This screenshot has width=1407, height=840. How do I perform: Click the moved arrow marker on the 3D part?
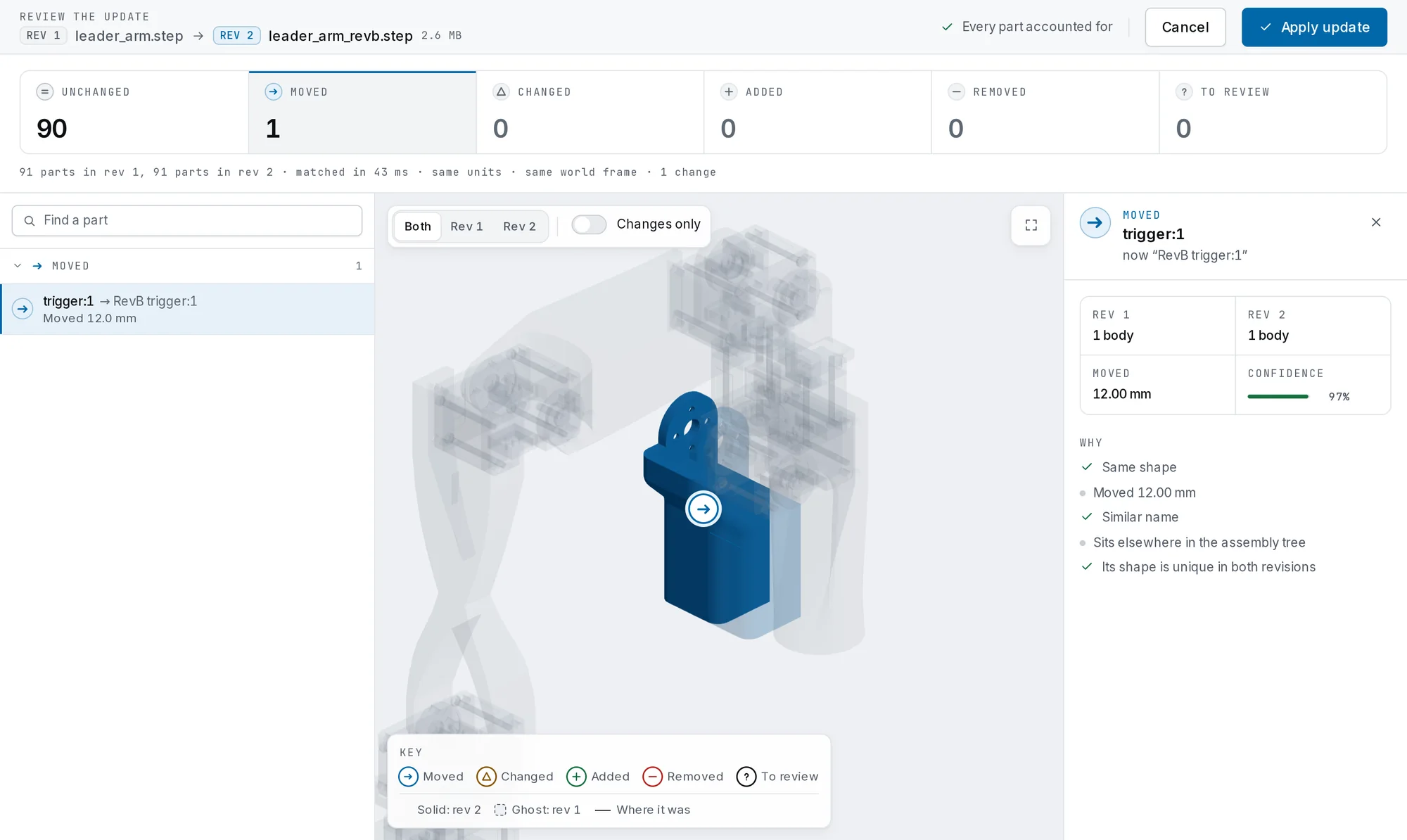(703, 509)
